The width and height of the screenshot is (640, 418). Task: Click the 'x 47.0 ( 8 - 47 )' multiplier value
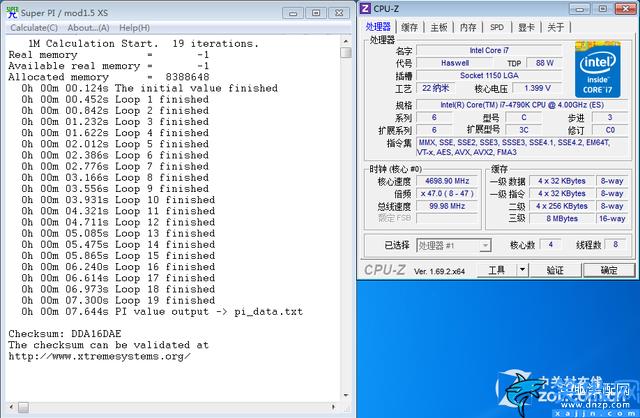(x=447, y=193)
